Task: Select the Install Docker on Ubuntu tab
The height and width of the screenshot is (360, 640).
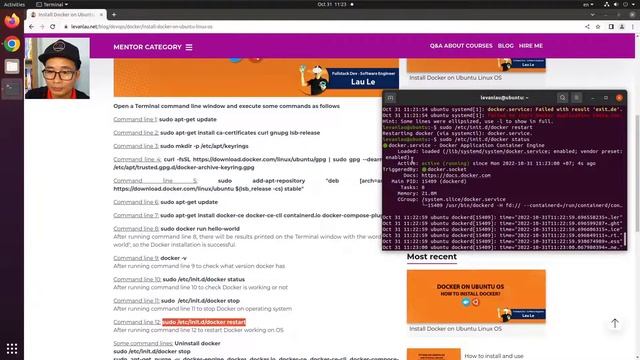Action: click(x=66, y=15)
